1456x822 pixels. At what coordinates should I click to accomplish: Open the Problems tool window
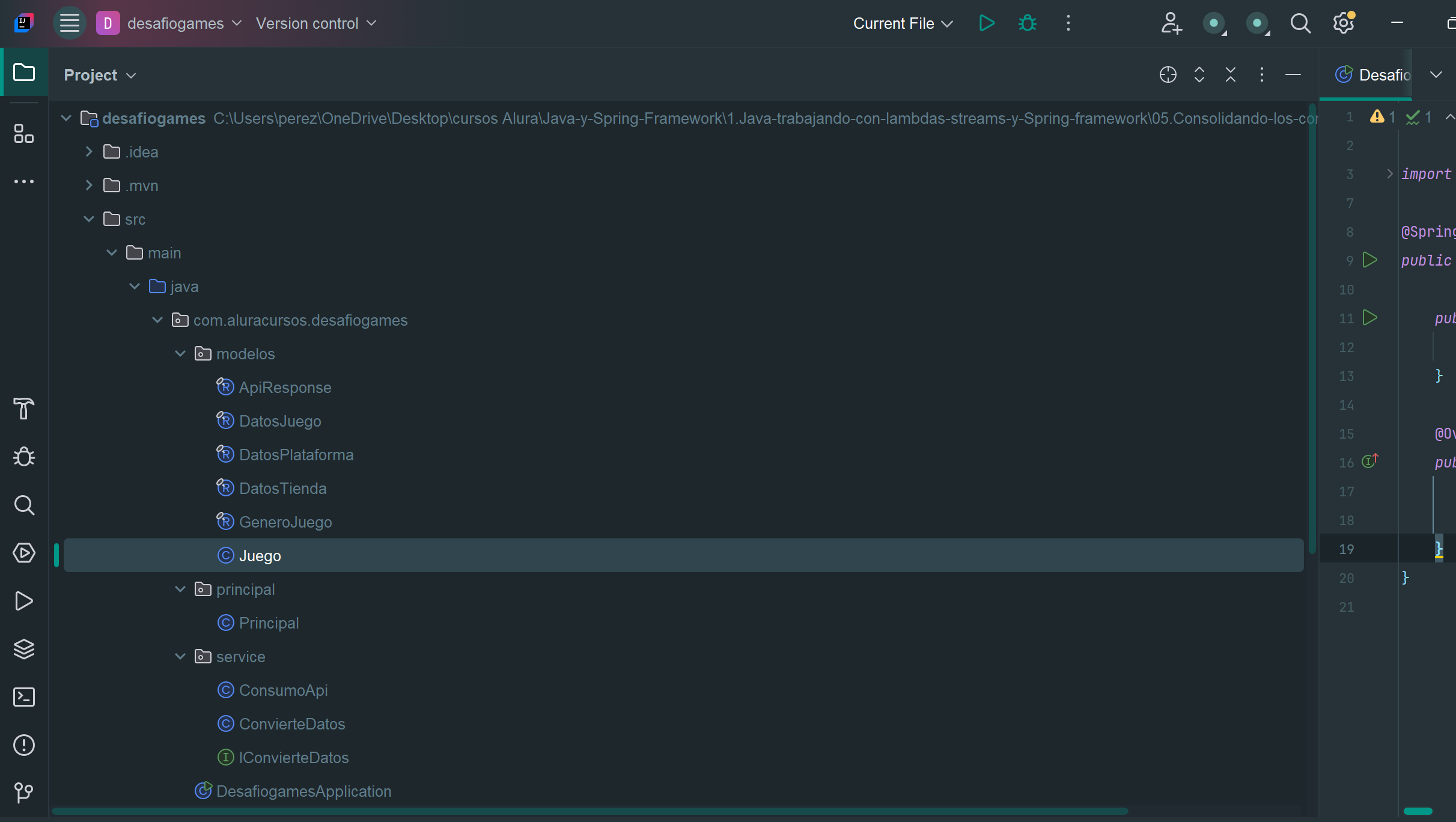24,745
